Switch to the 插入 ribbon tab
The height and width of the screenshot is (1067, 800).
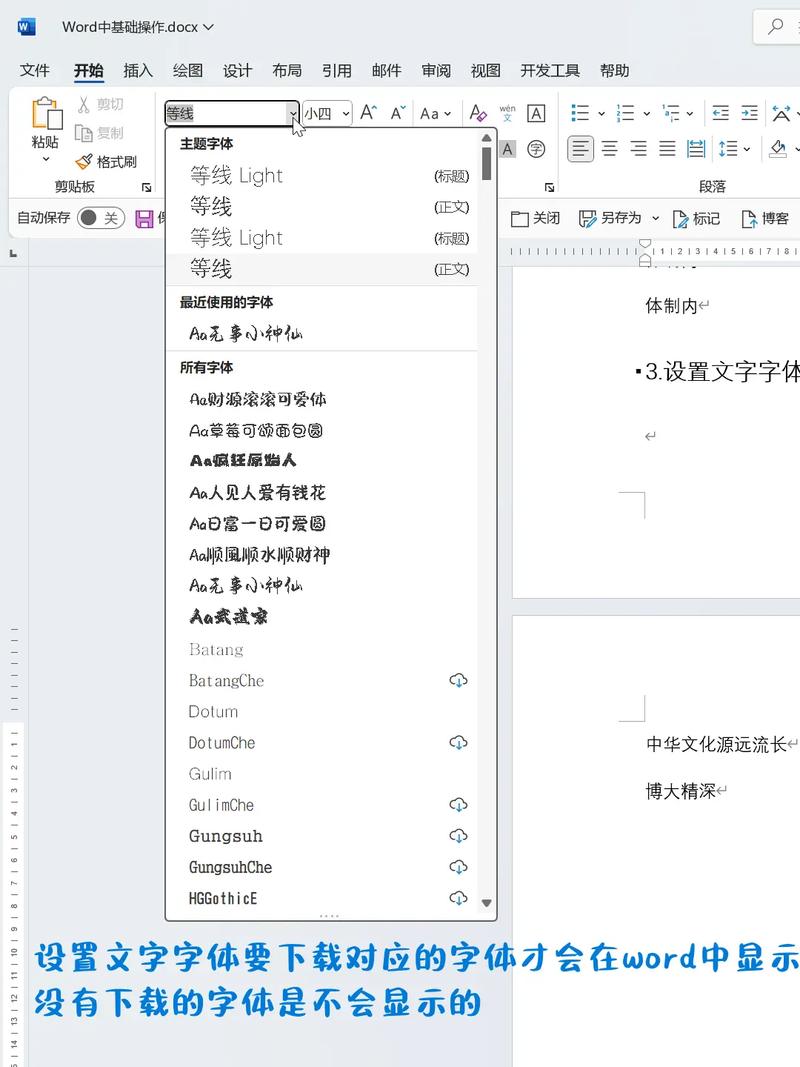coord(137,71)
